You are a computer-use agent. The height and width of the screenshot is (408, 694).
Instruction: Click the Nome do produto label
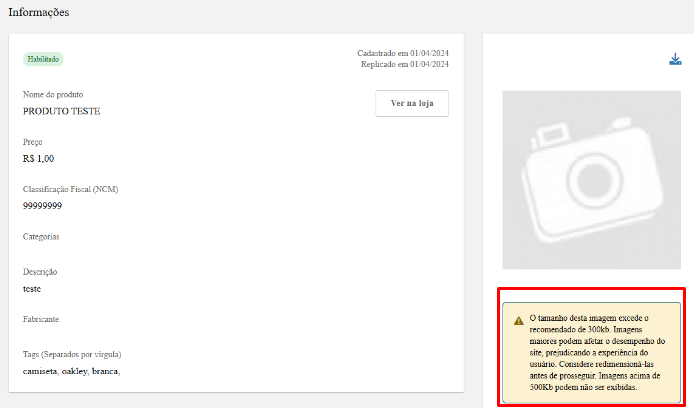(54, 95)
